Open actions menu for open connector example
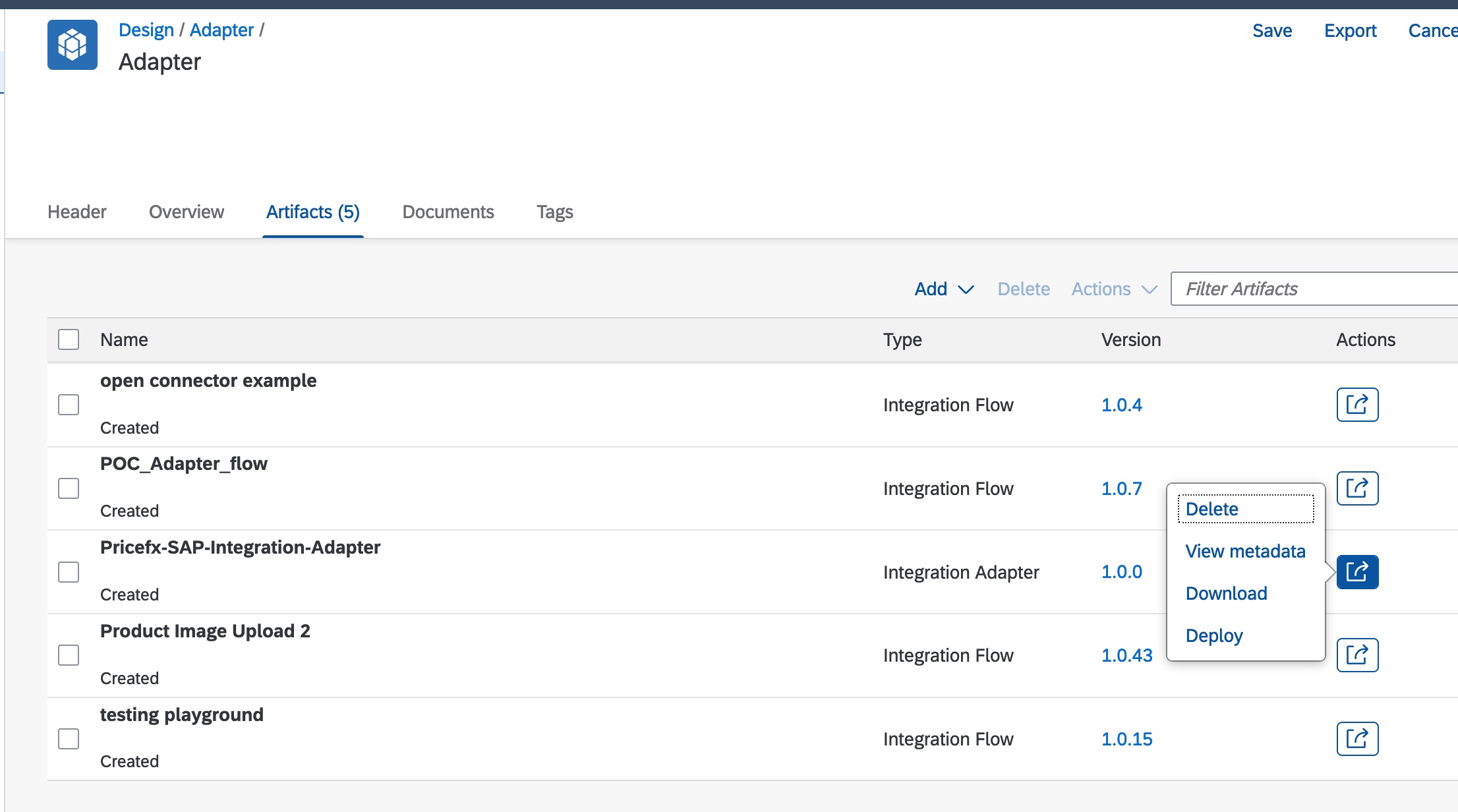Image resolution: width=1458 pixels, height=812 pixels. coord(1357,405)
